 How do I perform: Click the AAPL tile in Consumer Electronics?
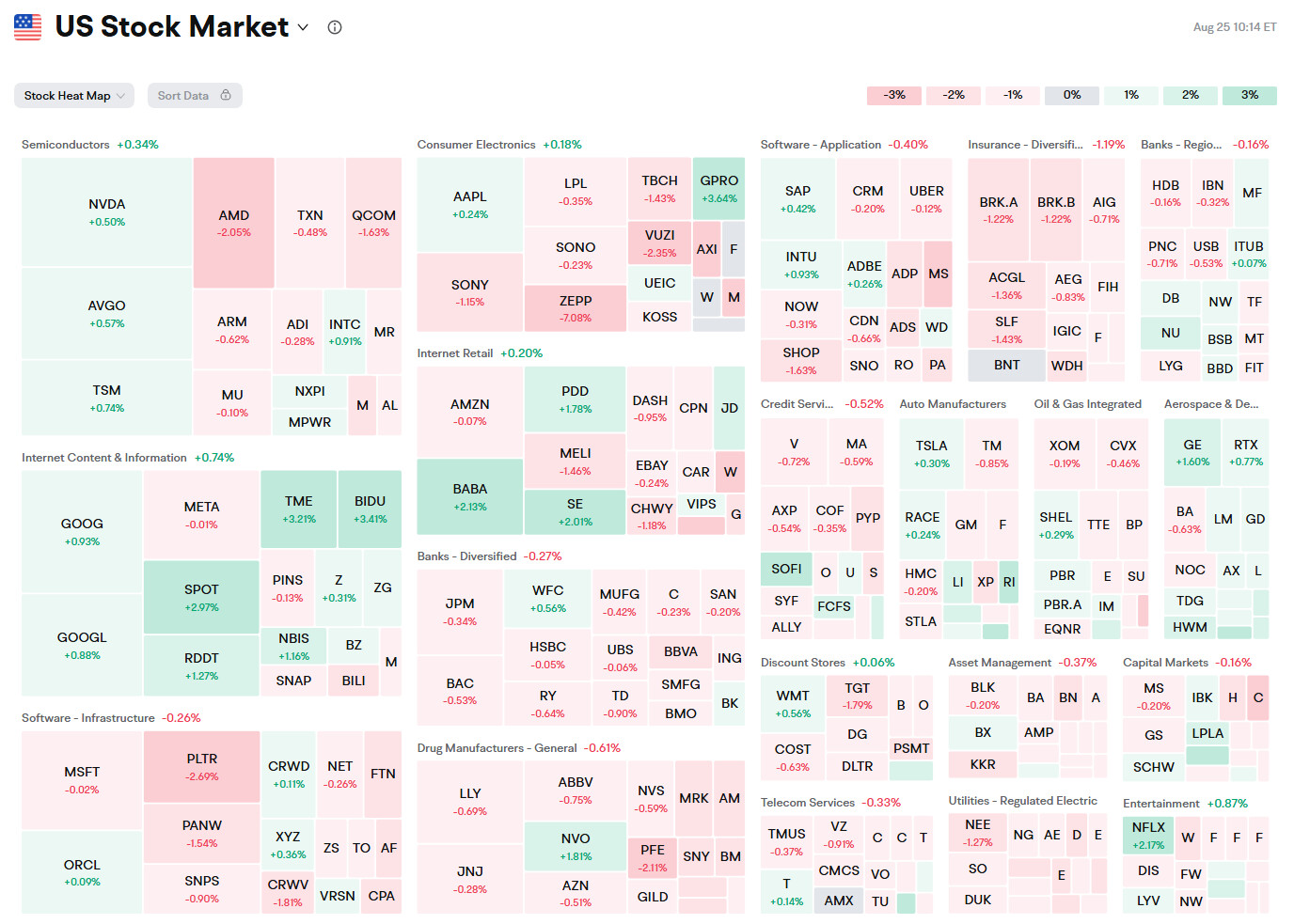click(470, 204)
